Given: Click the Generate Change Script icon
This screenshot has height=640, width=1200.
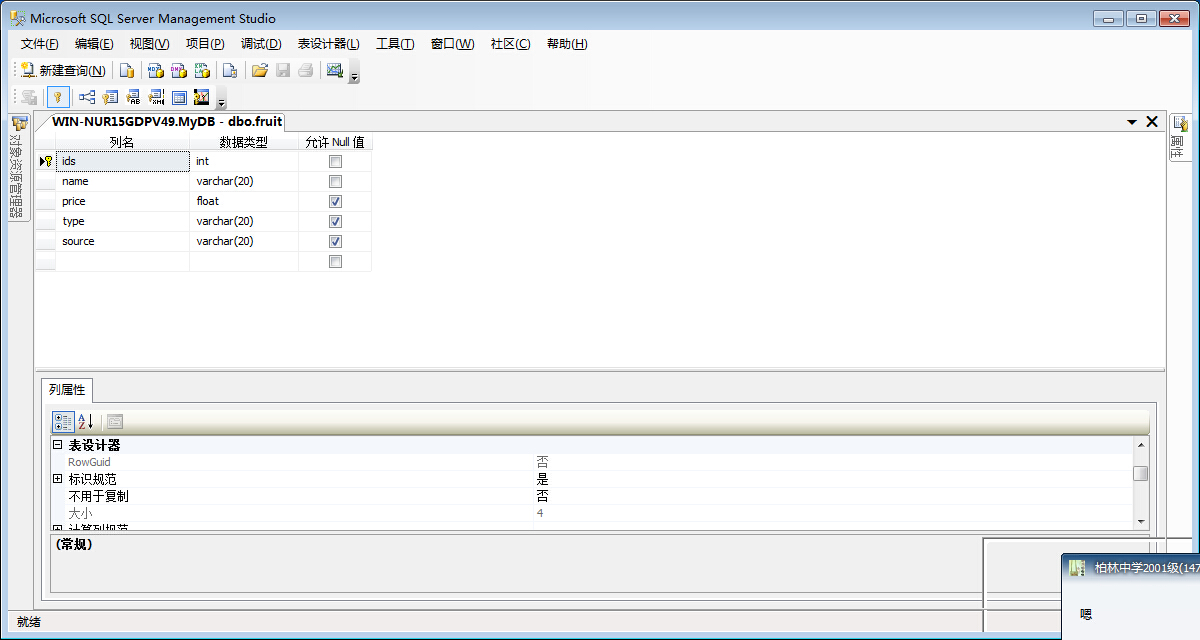Looking at the screenshot, I should 29,97.
